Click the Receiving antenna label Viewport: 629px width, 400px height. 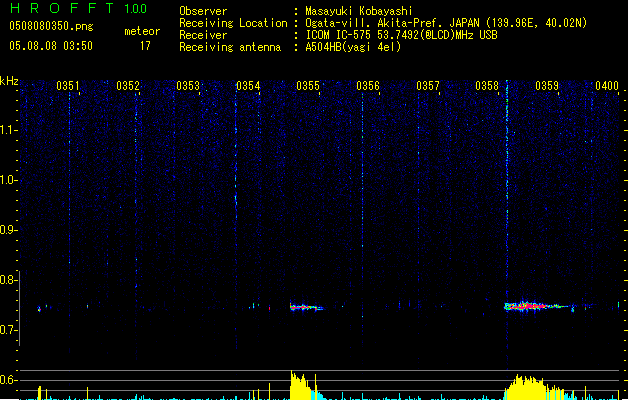coord(230,47)
